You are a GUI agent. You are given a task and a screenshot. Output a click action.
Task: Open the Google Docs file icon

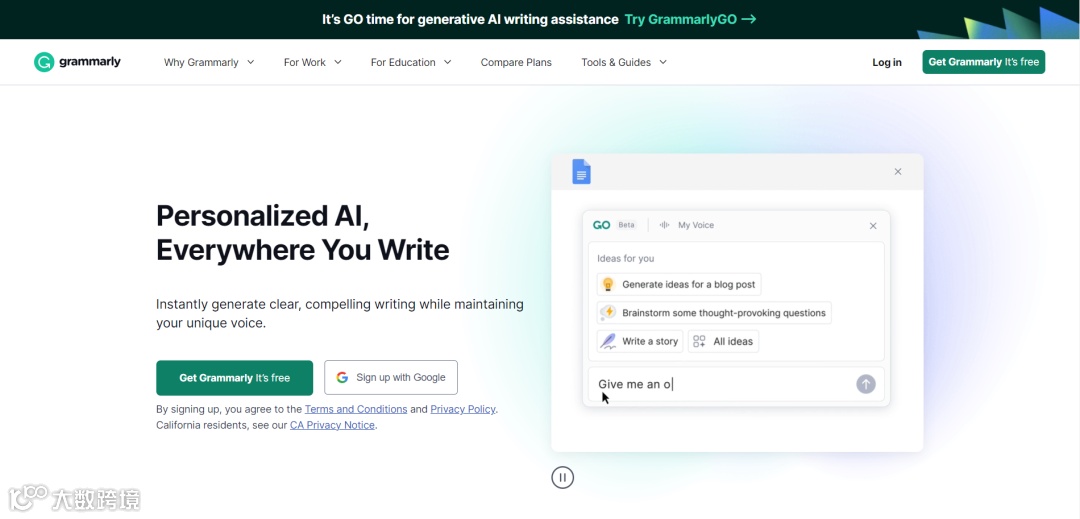coord(581,171)
